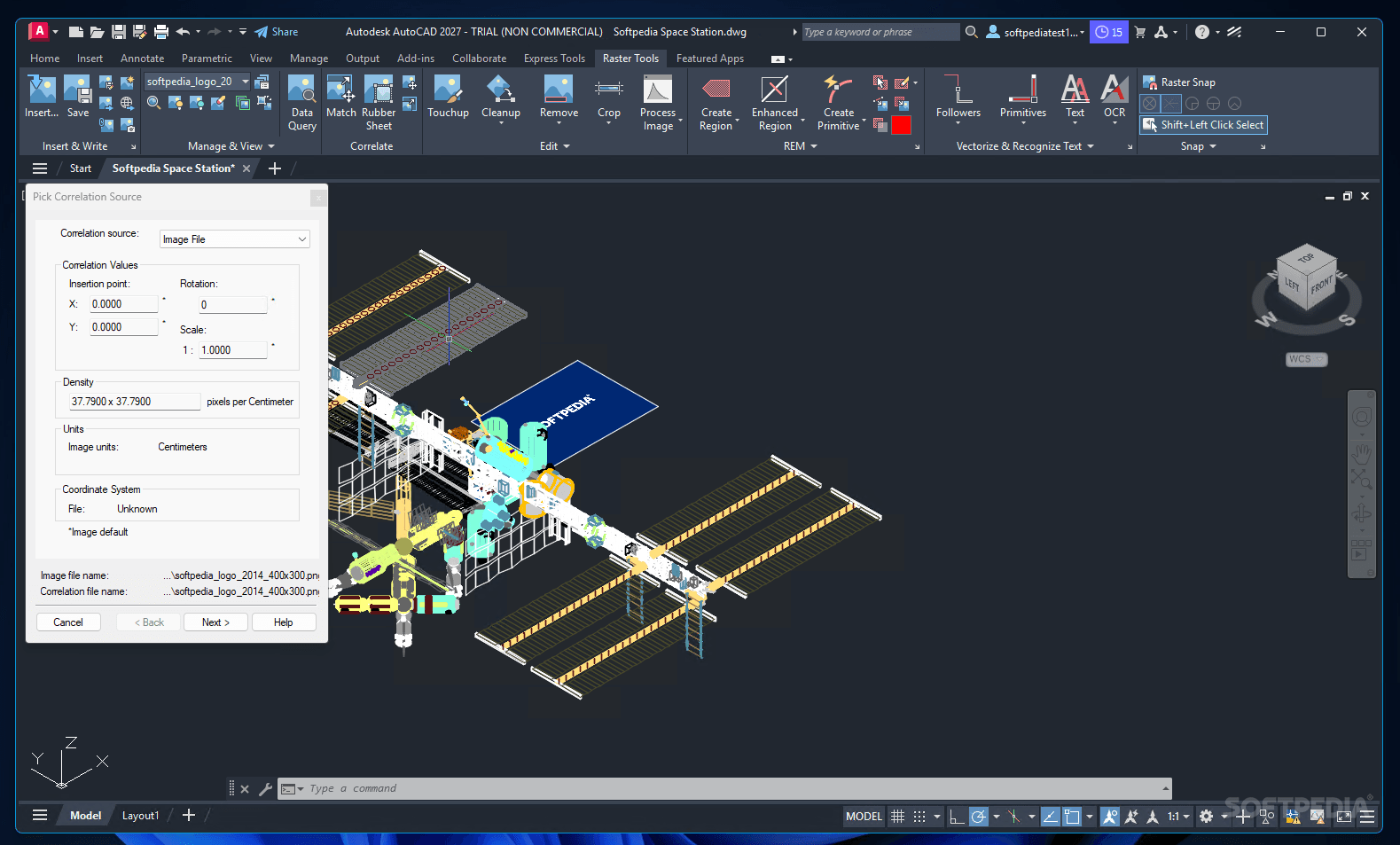Click the zoom magnifier icon in Manage & View

153,103
